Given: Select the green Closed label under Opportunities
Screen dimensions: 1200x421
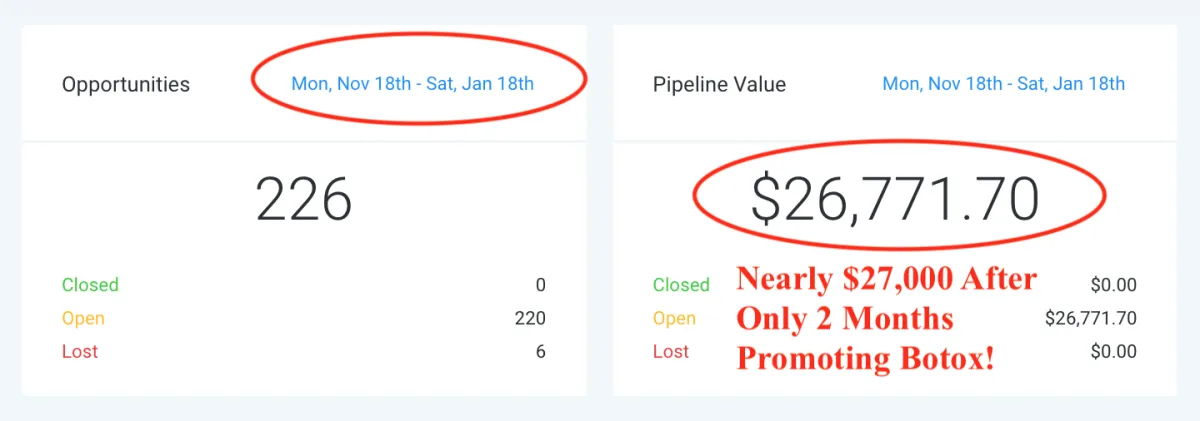Looking at the screenshot, I should 90,285.
